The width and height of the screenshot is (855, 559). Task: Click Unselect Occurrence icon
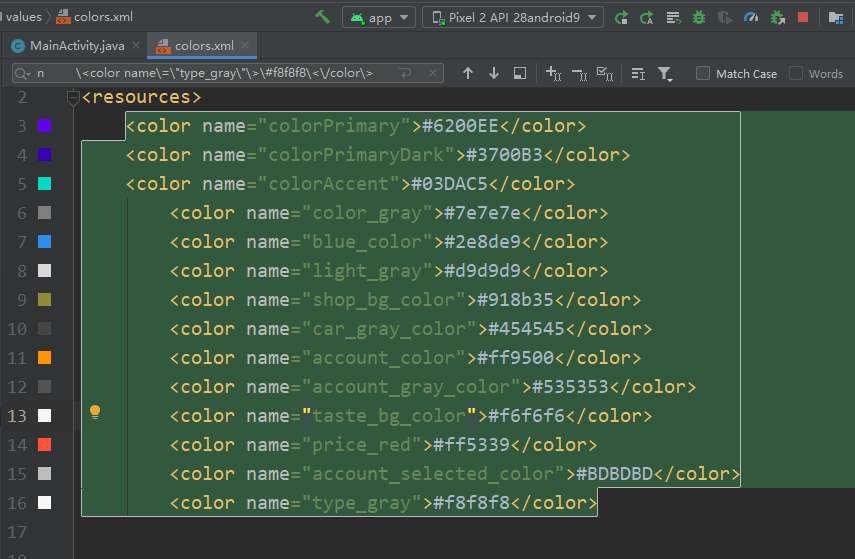[x=579, y=74]
